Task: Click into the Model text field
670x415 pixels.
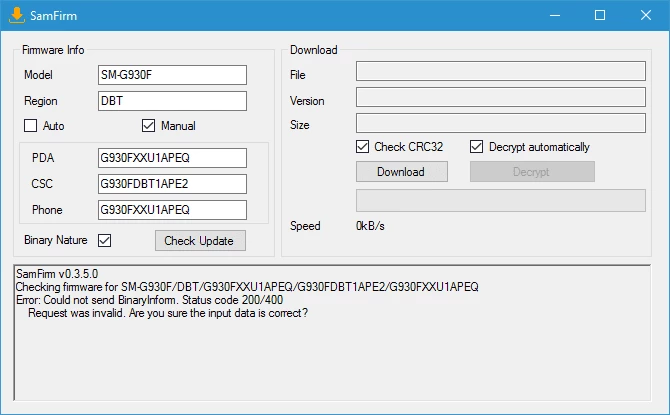Action: tap(171, 75)
